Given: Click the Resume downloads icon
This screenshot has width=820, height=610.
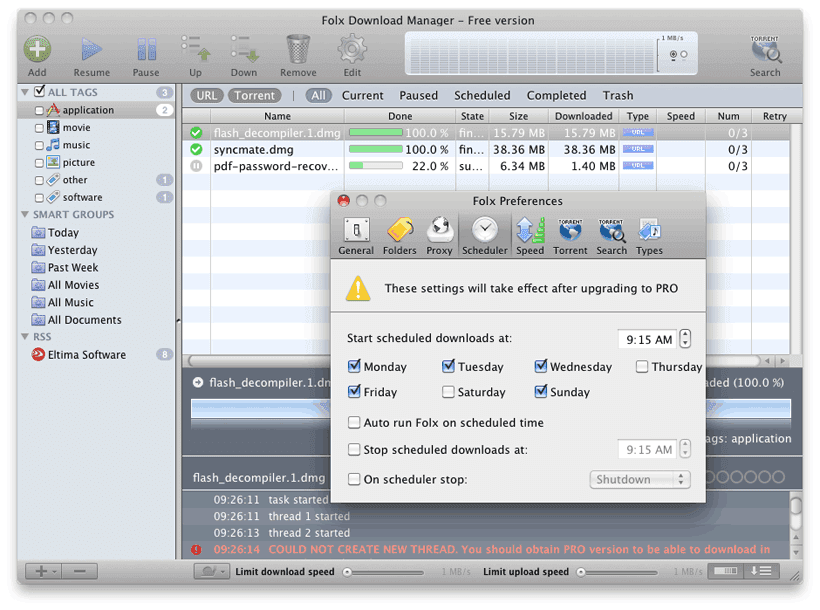Looking at the screenshot, I should click(x=91, y=48).
